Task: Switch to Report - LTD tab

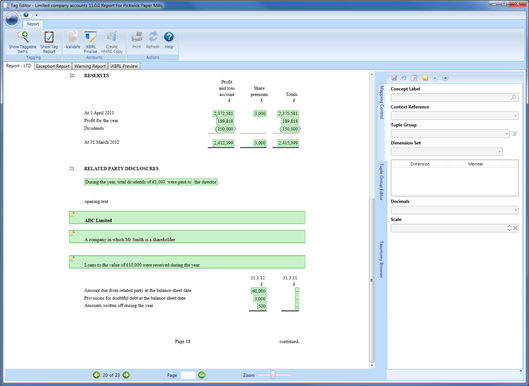Action: point(19,66)
